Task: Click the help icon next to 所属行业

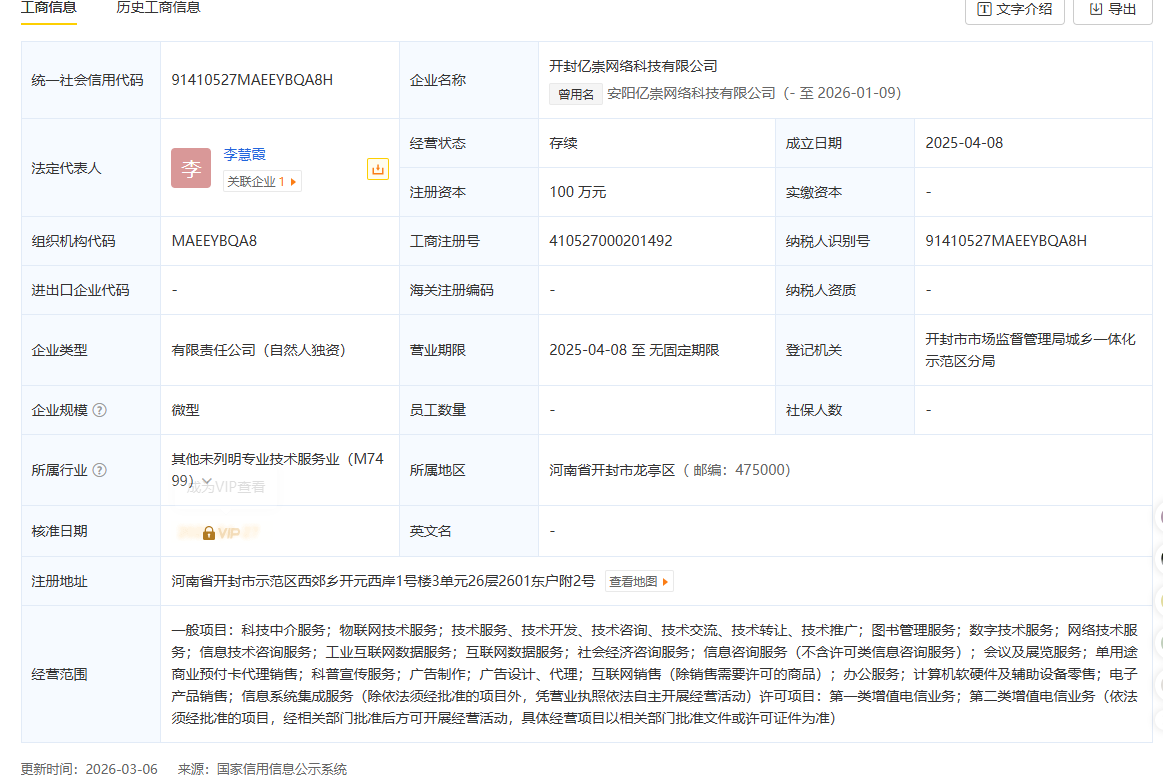Action: (100, 470)
